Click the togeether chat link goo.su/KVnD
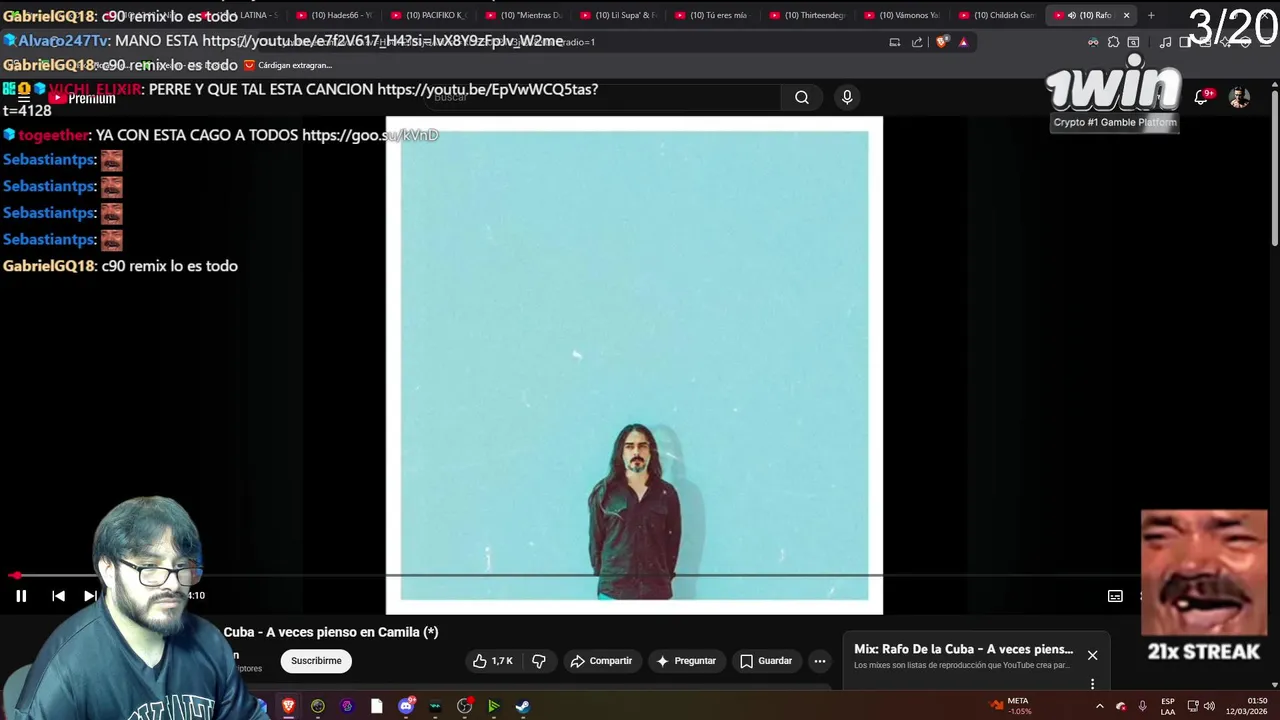Viewport: 1280px width, 720px height. point(370,135)
